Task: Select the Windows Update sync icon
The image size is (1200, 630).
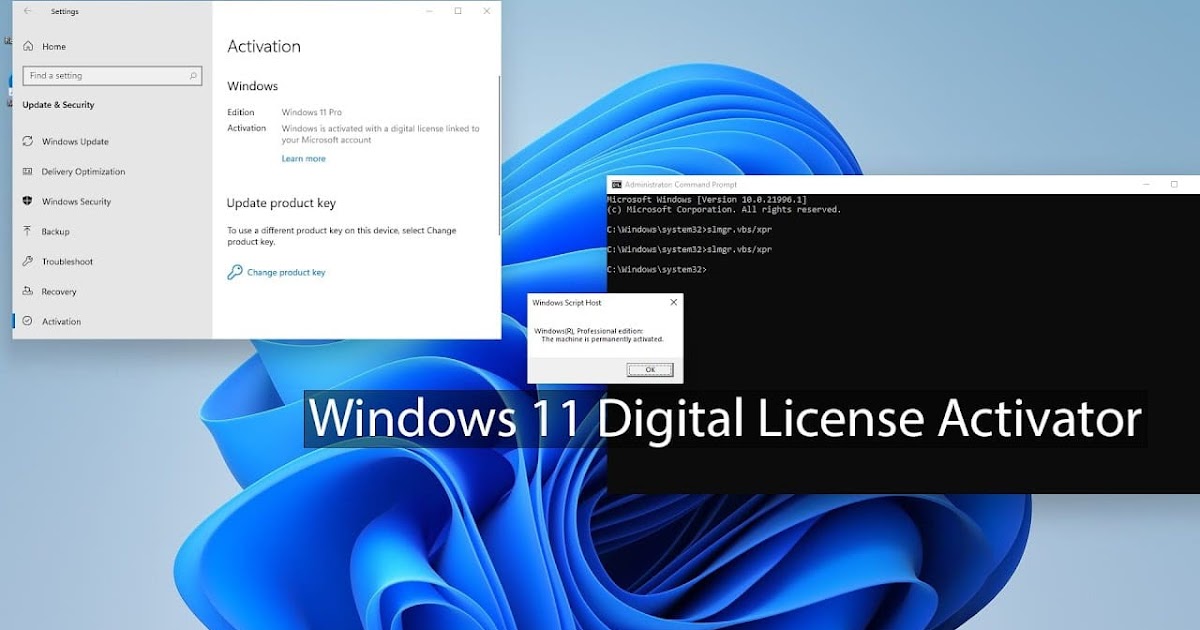Action: coord(29,141)
